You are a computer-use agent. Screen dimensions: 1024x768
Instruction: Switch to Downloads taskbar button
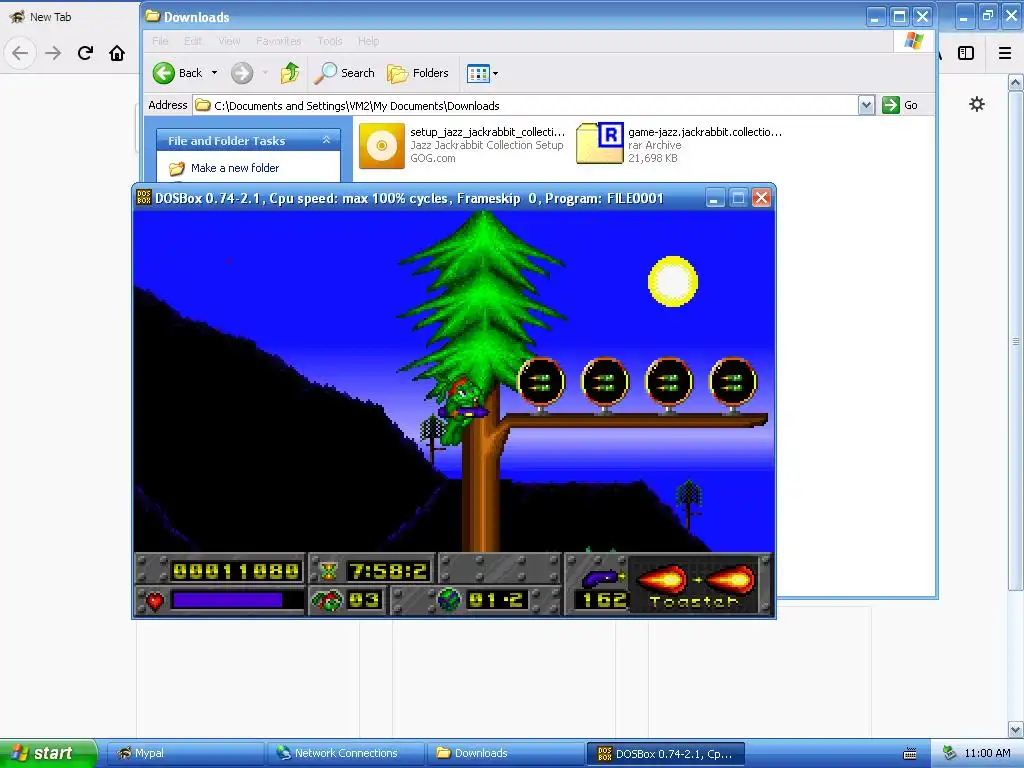pyautogui.click(x=505, y=753)
